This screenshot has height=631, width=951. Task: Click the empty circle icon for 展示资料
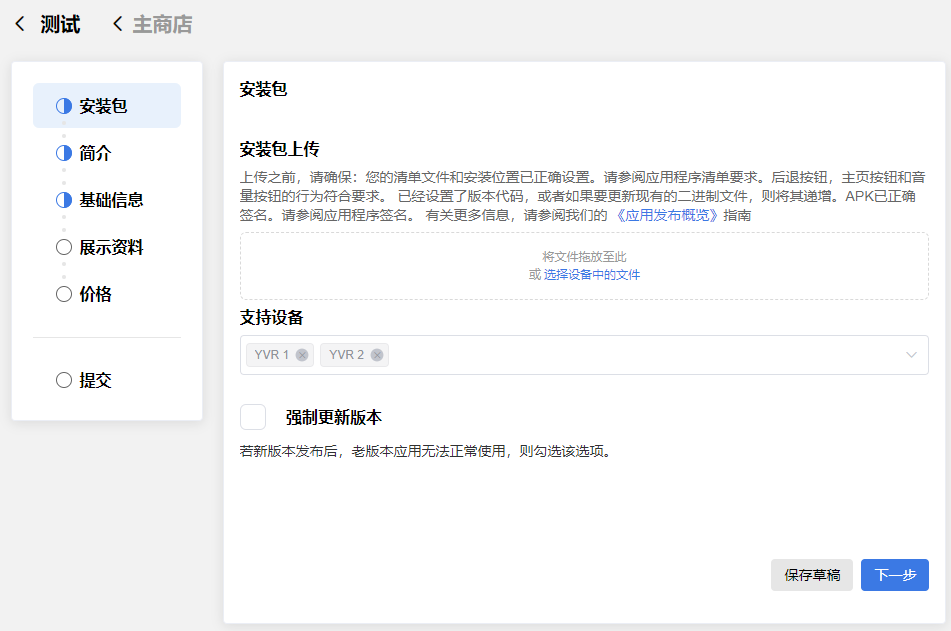64,247
